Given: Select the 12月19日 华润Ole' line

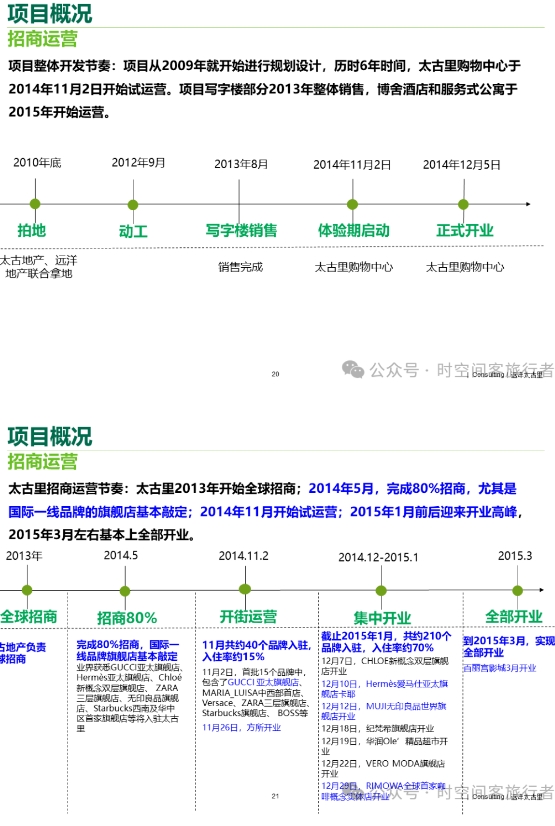Looking at the screenshot, I should (x=385, y=746).
